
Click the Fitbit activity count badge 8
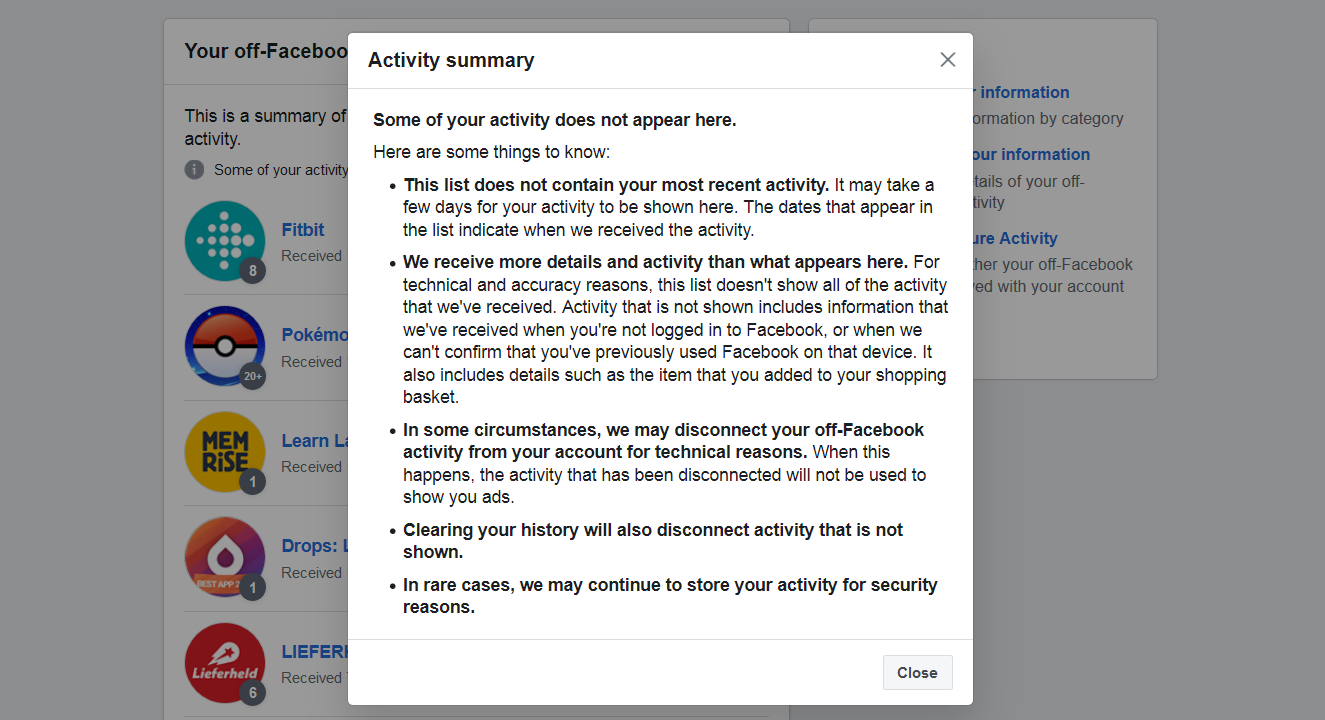tap(253, 271)
